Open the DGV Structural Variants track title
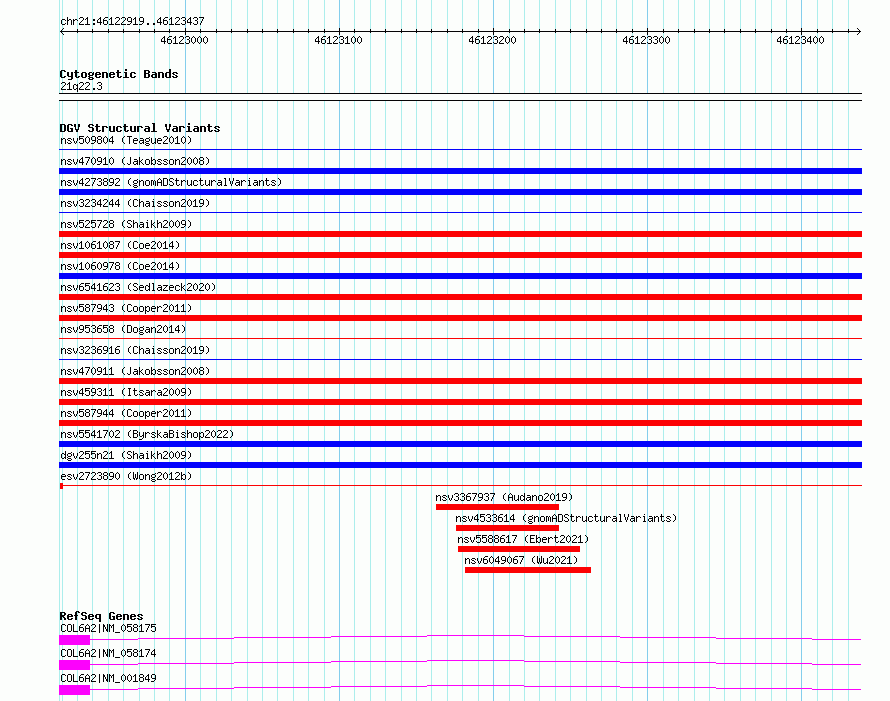The height and width of the screenshot is (701, 890). (x=140, y=128)
